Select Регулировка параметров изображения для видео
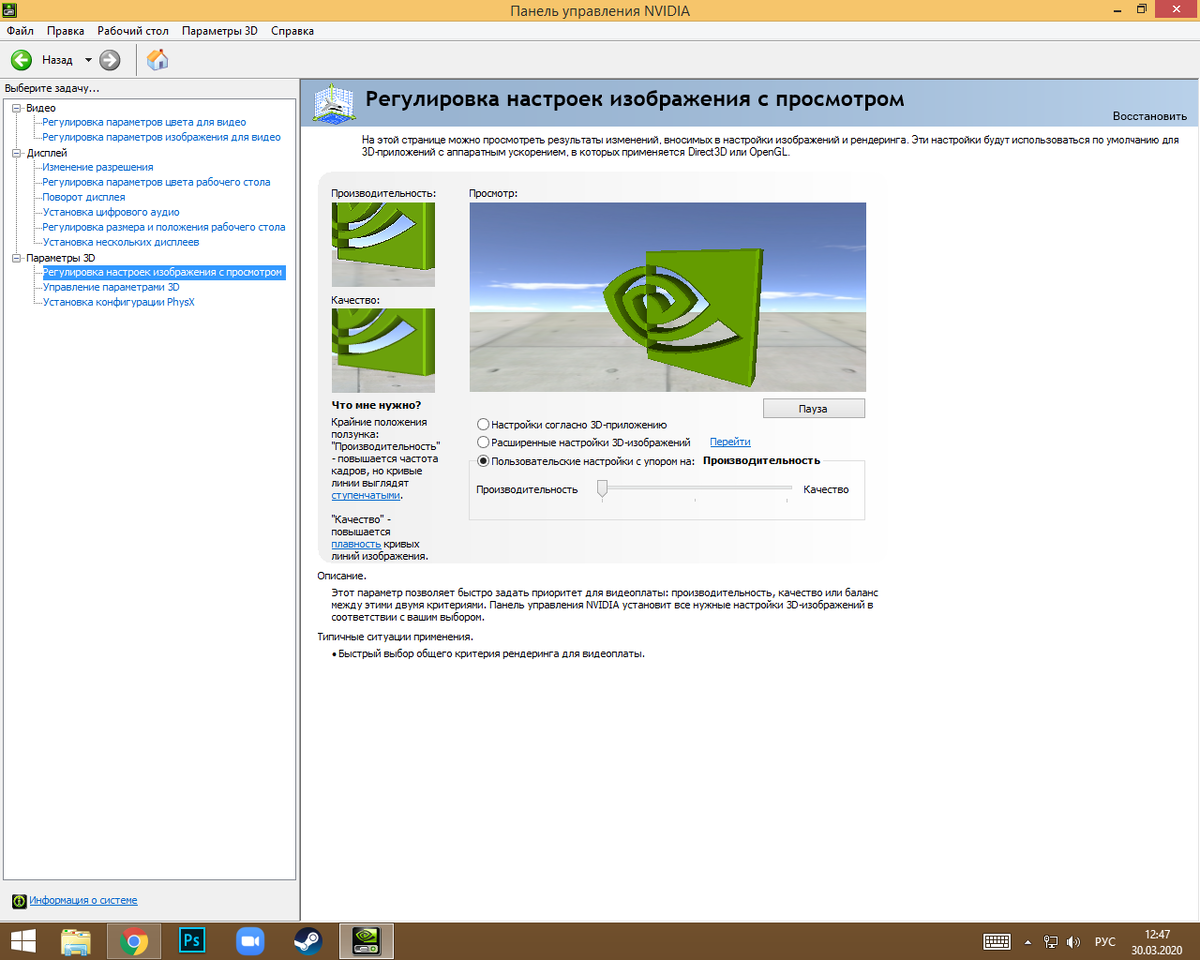Viewport: 1200px width, 960px height. (x=162, y=137)
